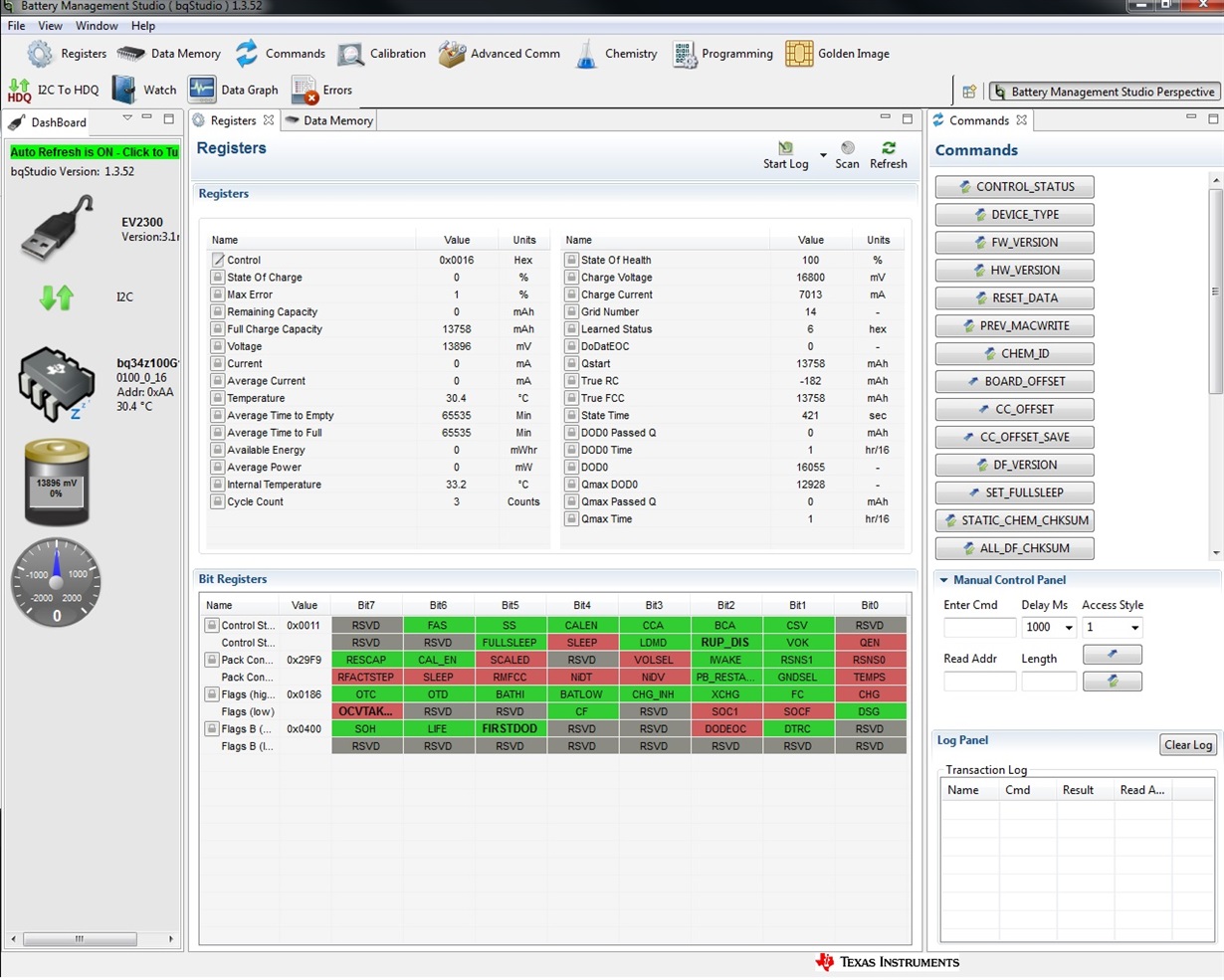The width and height of the screenshot is (1224, 980).
Task: Open the Help menu
Action: [x=143, y=26]
